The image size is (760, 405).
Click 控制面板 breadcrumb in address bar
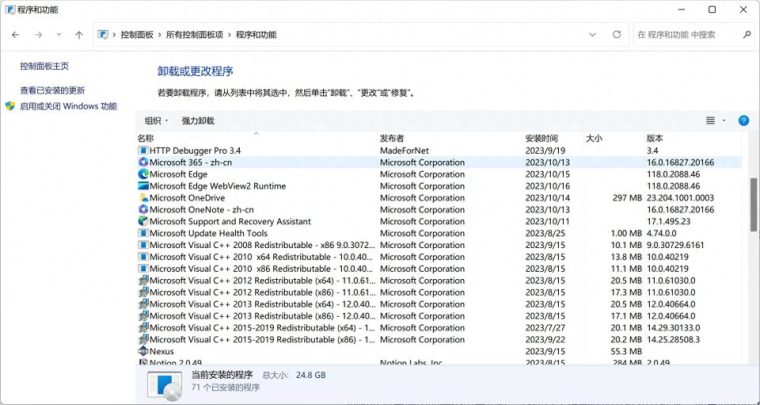pyautogui.click(x=137, y=35)
